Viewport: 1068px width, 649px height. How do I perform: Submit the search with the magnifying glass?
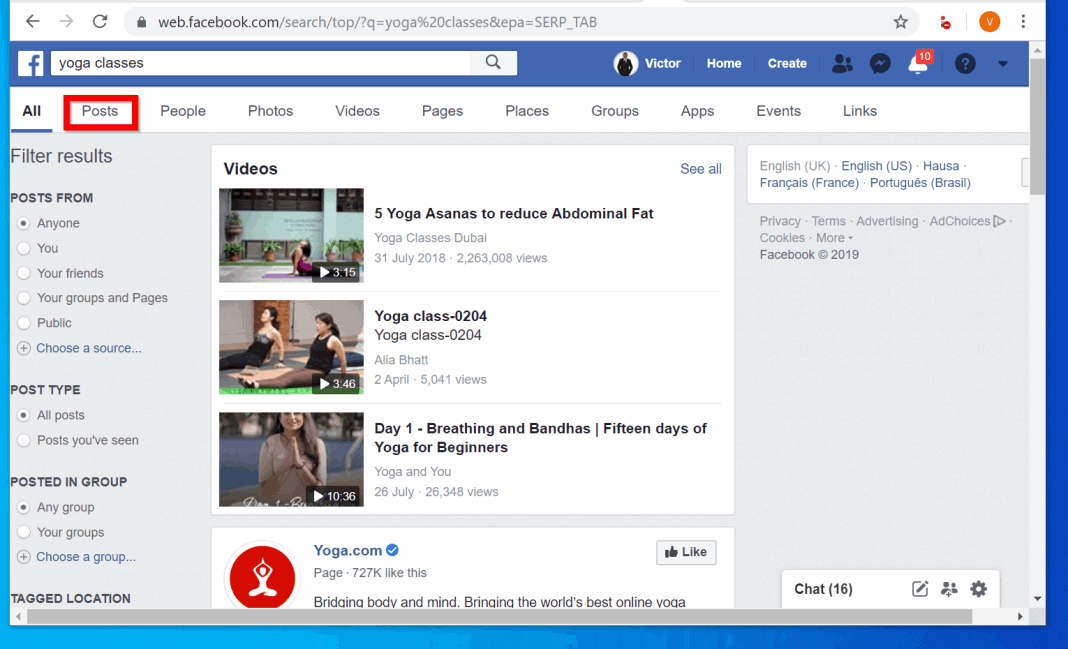pos(493,62)
